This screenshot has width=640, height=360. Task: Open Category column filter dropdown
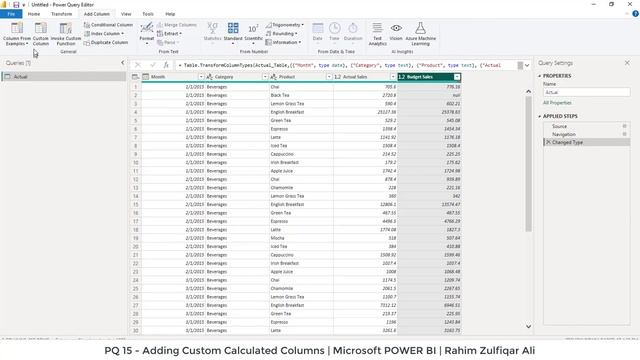(265, 77)
